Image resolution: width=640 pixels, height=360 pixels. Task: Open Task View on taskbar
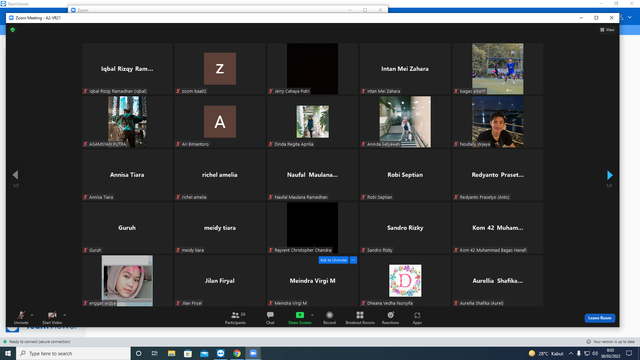[154, 353]
